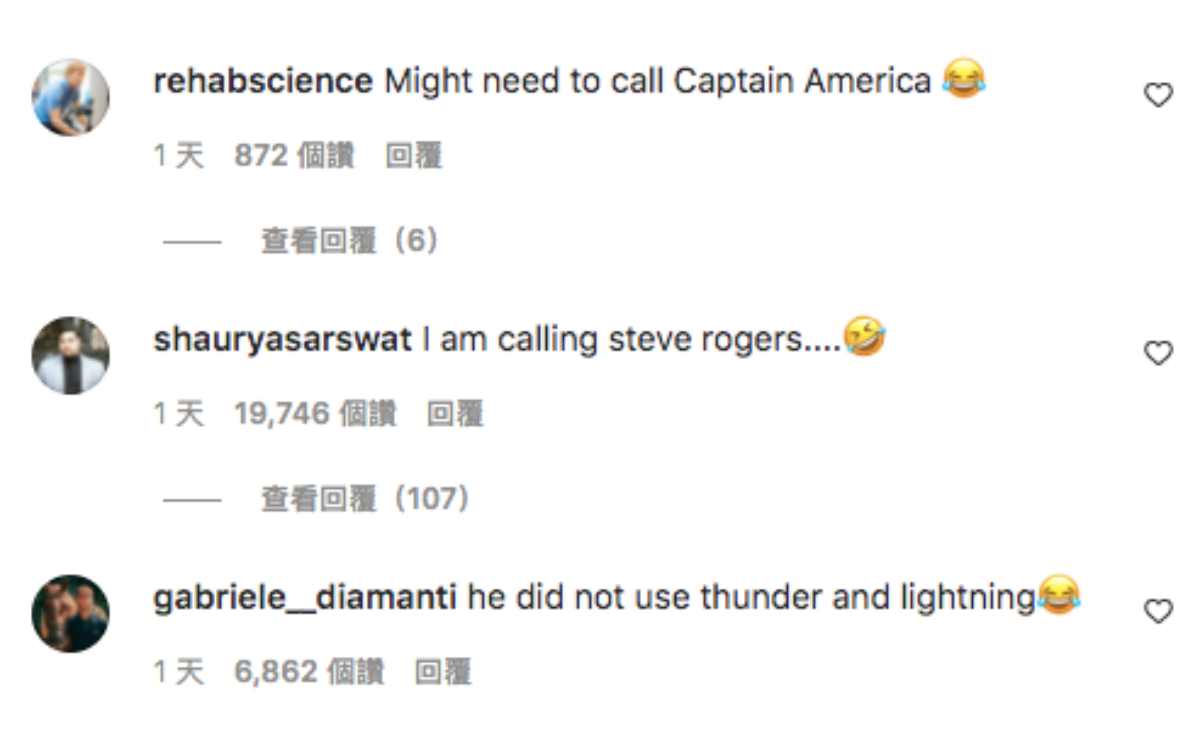Heart the gabriele__diamanti comment
Viewport: 1200px width, 738px height.
pyautogui.click(x=1157, y=611)
